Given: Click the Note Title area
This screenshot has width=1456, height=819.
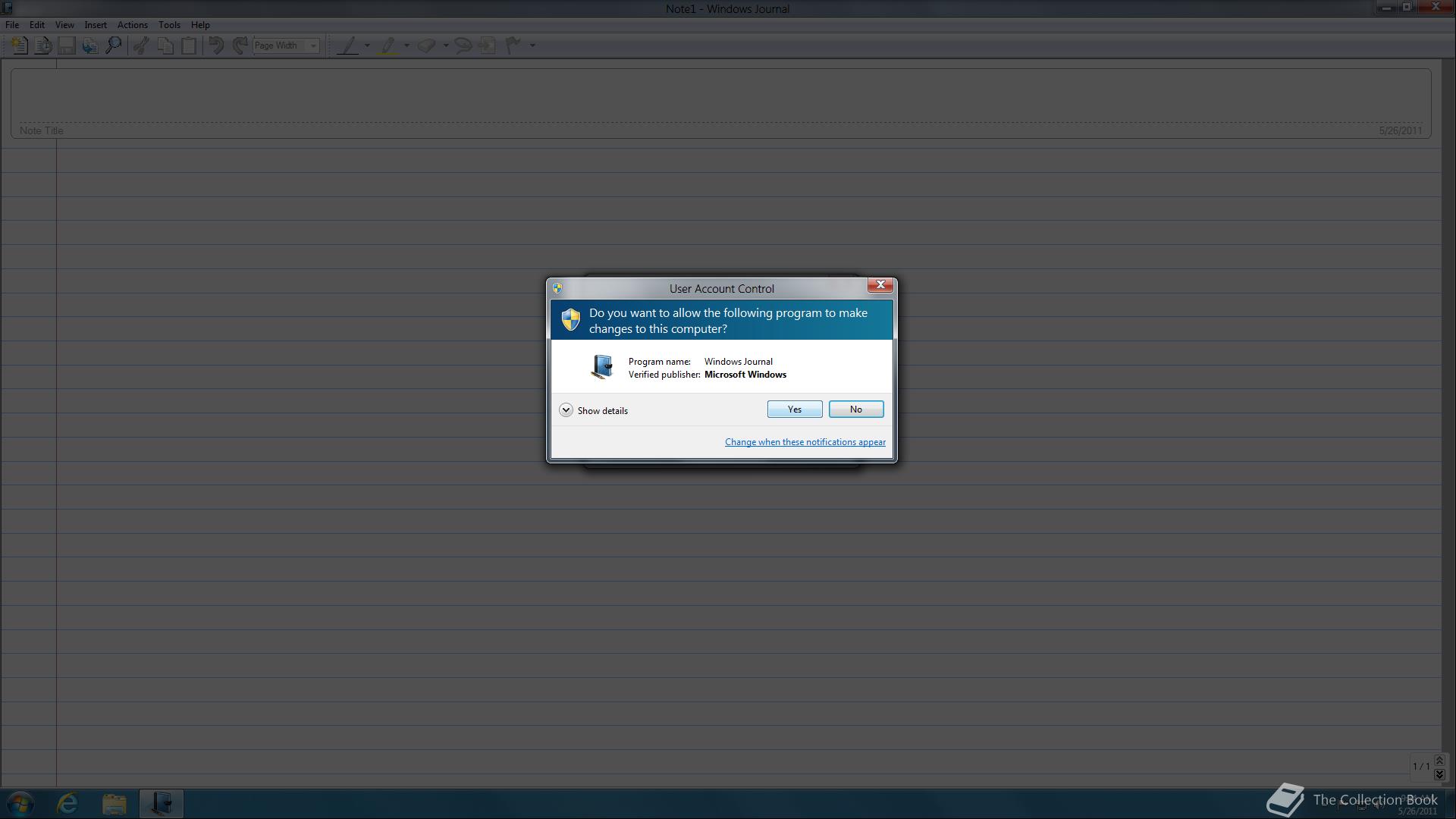Looking at the screenshot, I should click(720, 104).
